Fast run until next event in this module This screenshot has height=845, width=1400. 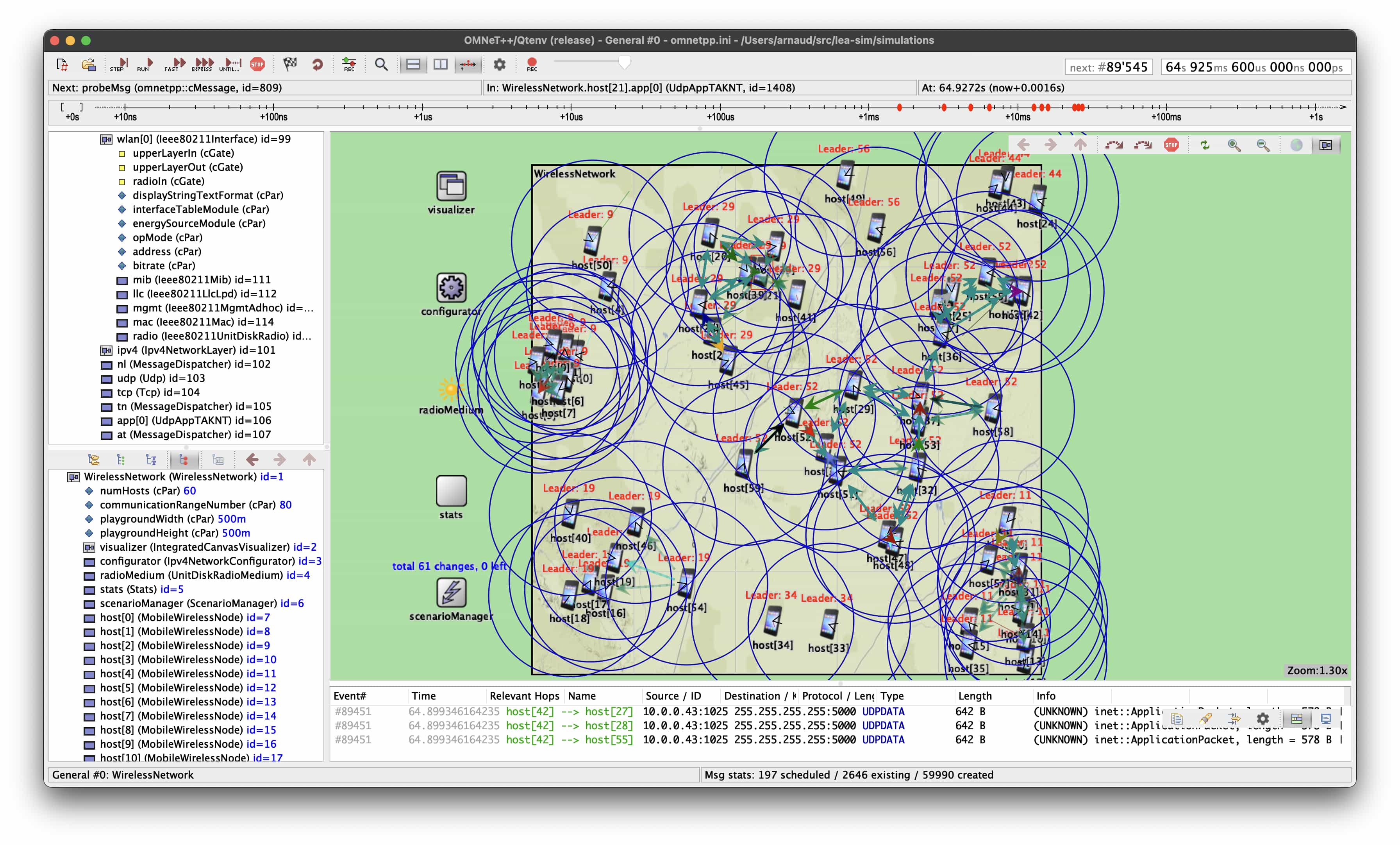[1142, 145]
